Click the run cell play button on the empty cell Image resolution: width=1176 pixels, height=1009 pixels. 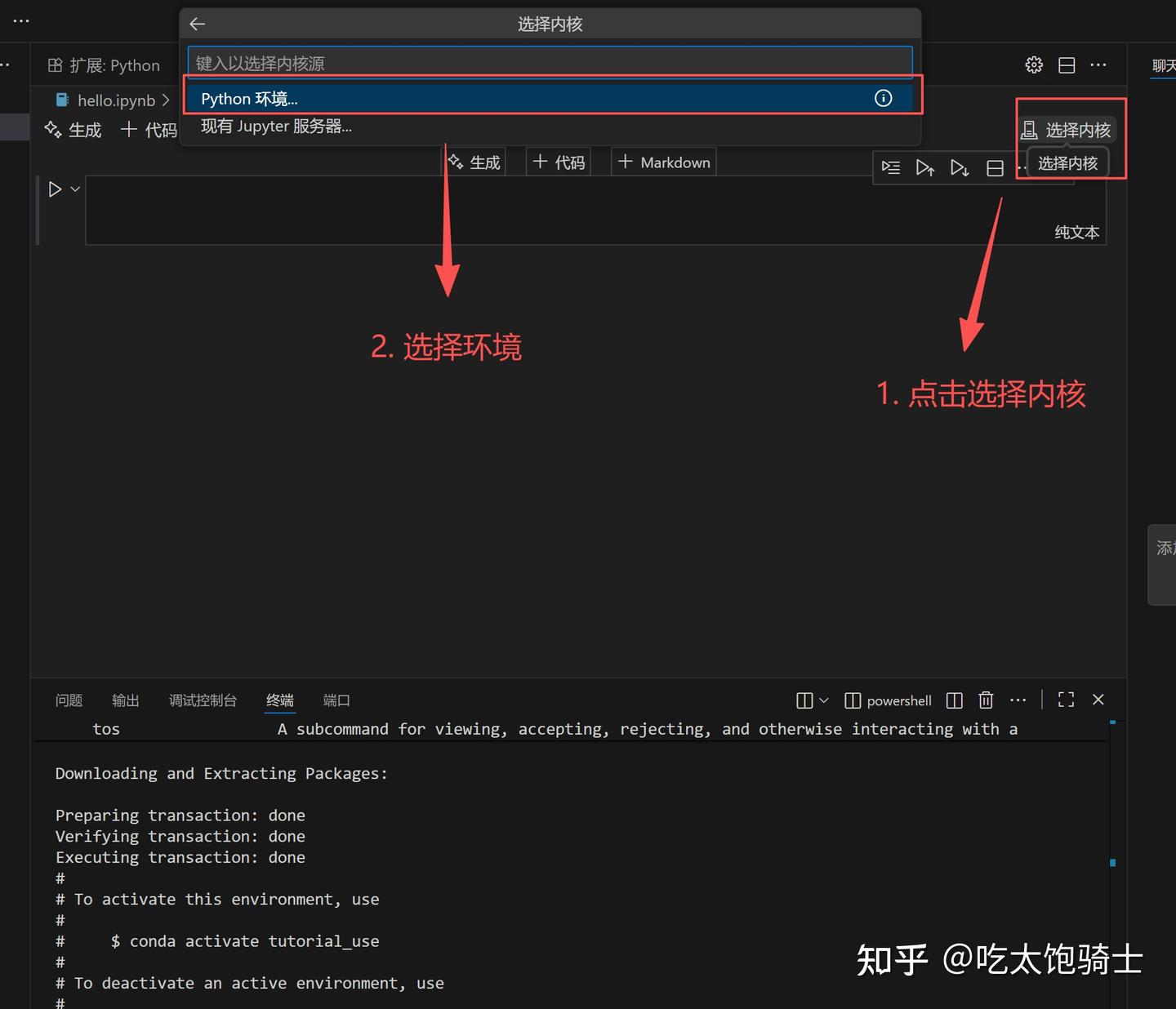pyautogui.click(x=54, y=189)
